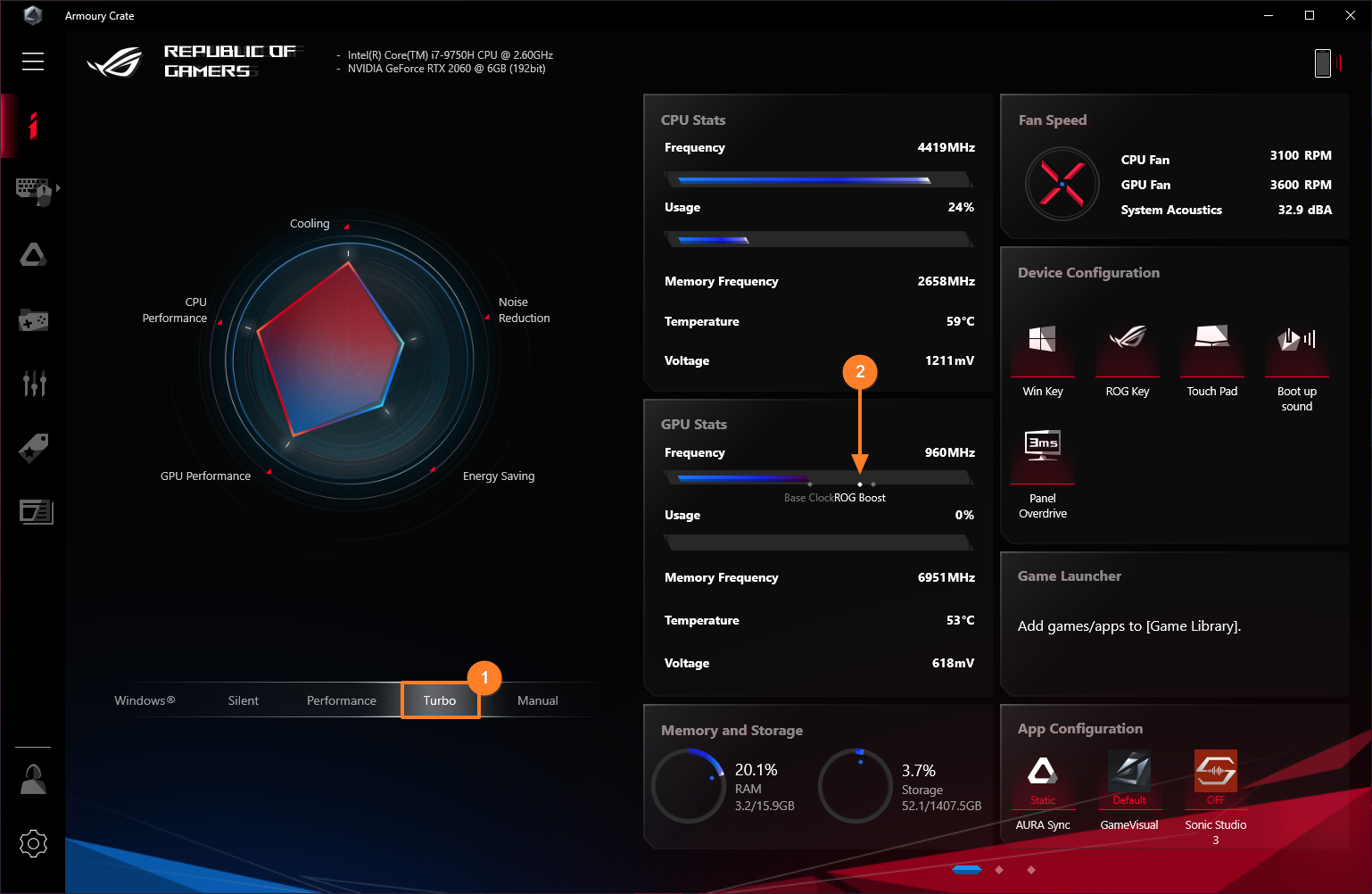The height and width of the screenshot is (894, 1372).
Task: Open the AURA Sync sidebar icon
Action: (x=33, y=255)
